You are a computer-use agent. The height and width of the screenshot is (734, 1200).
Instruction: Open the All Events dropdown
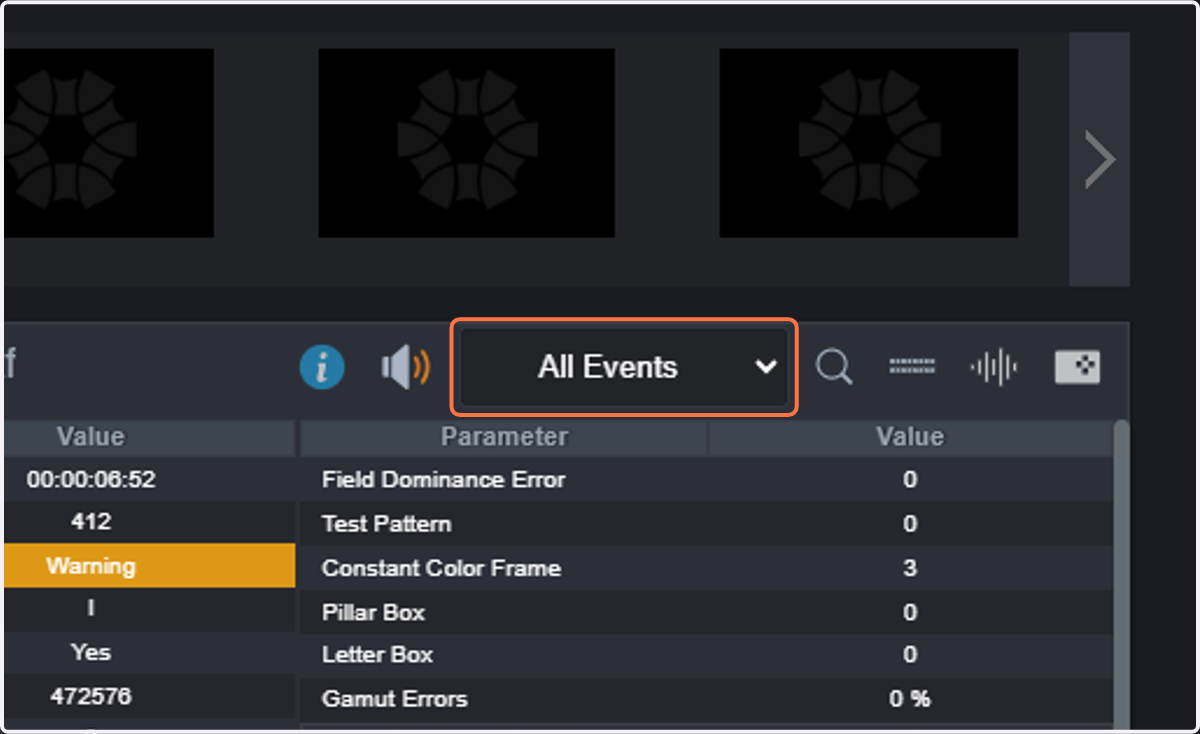(624, 367)
